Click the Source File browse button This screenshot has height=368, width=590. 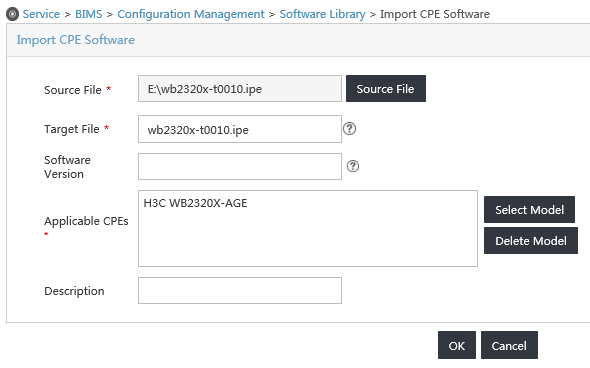pos(386,88)
